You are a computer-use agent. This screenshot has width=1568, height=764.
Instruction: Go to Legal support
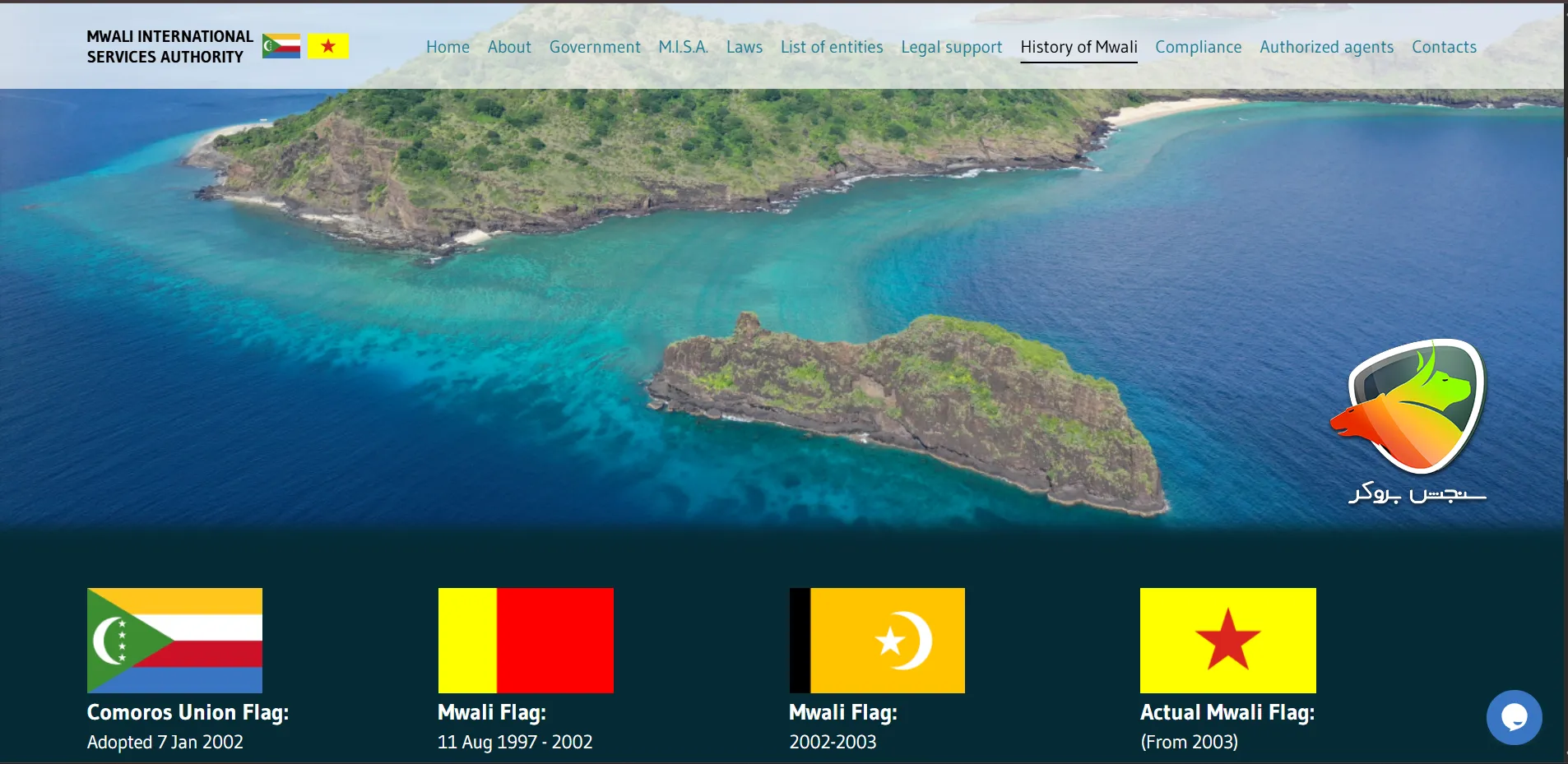pos(951,47)
